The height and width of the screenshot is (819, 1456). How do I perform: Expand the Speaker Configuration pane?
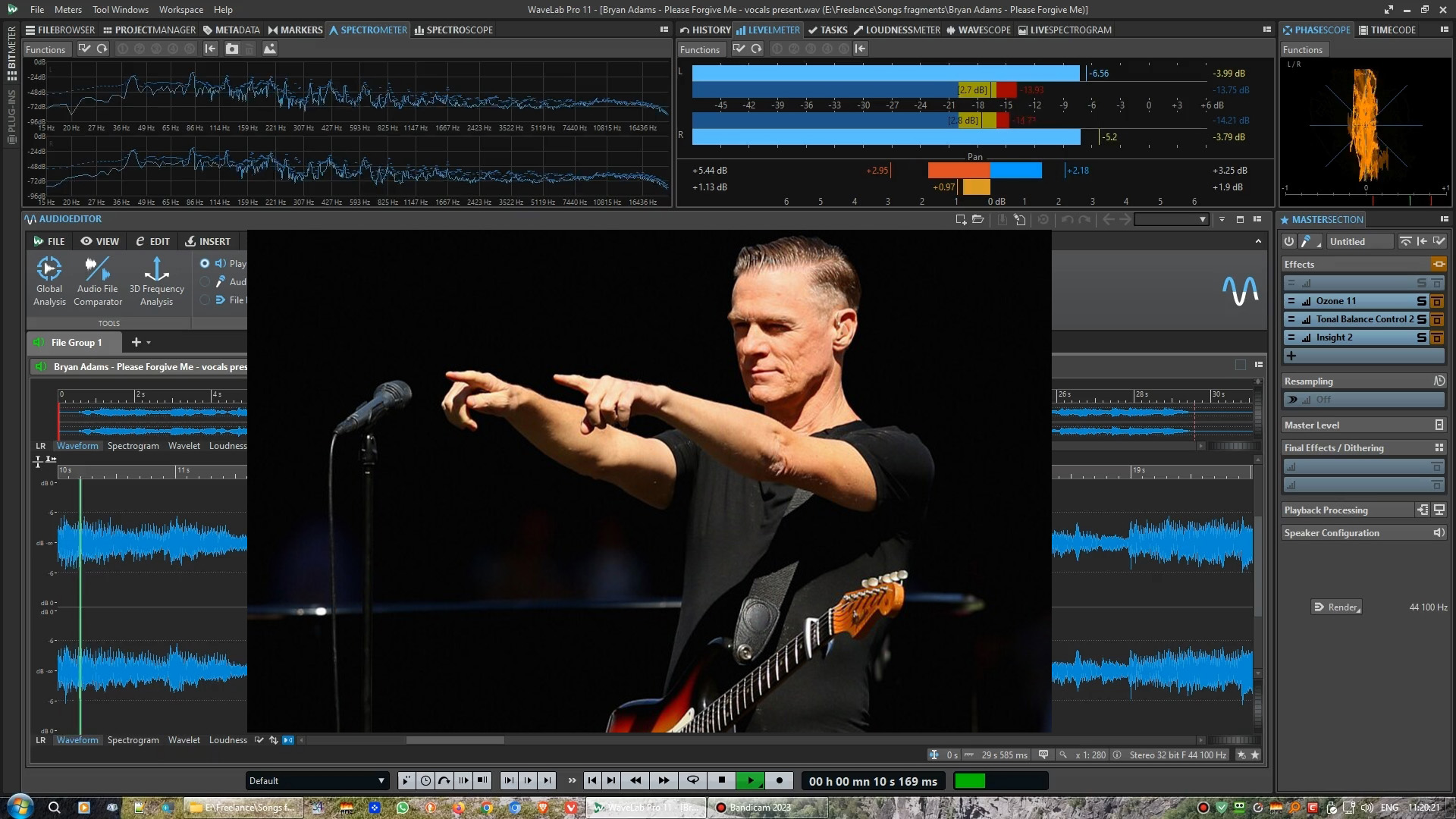pyautogui.click(x=1439, y=533)
